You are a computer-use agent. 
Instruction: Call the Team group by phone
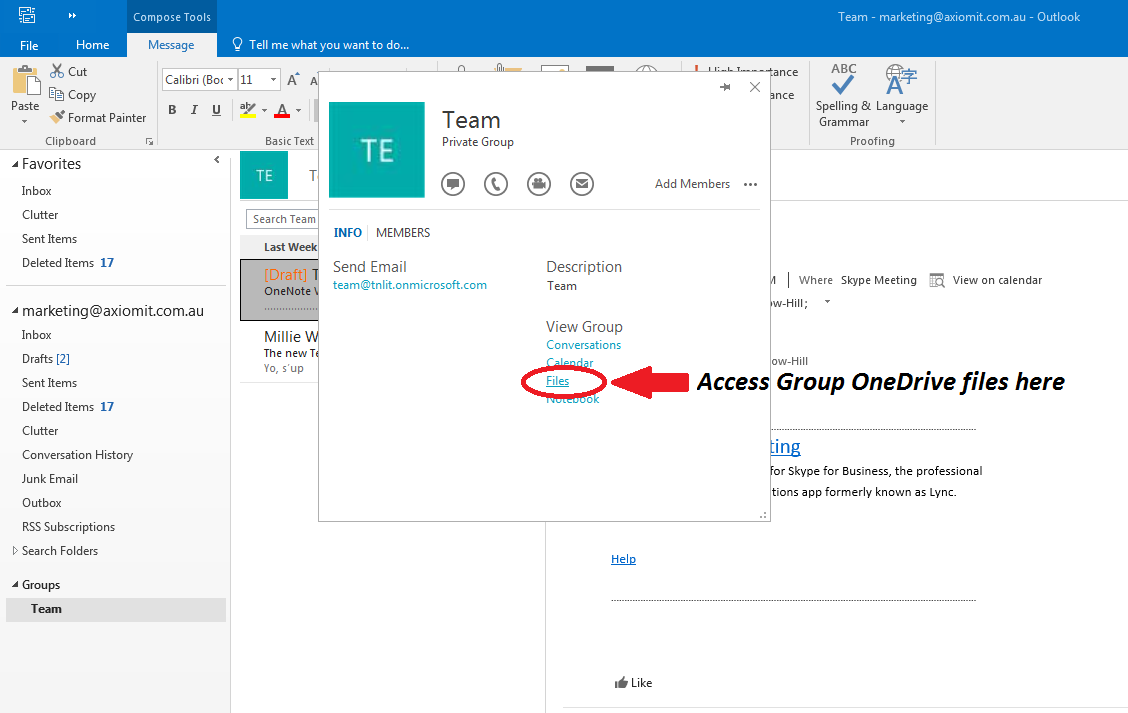click(496, 184)
